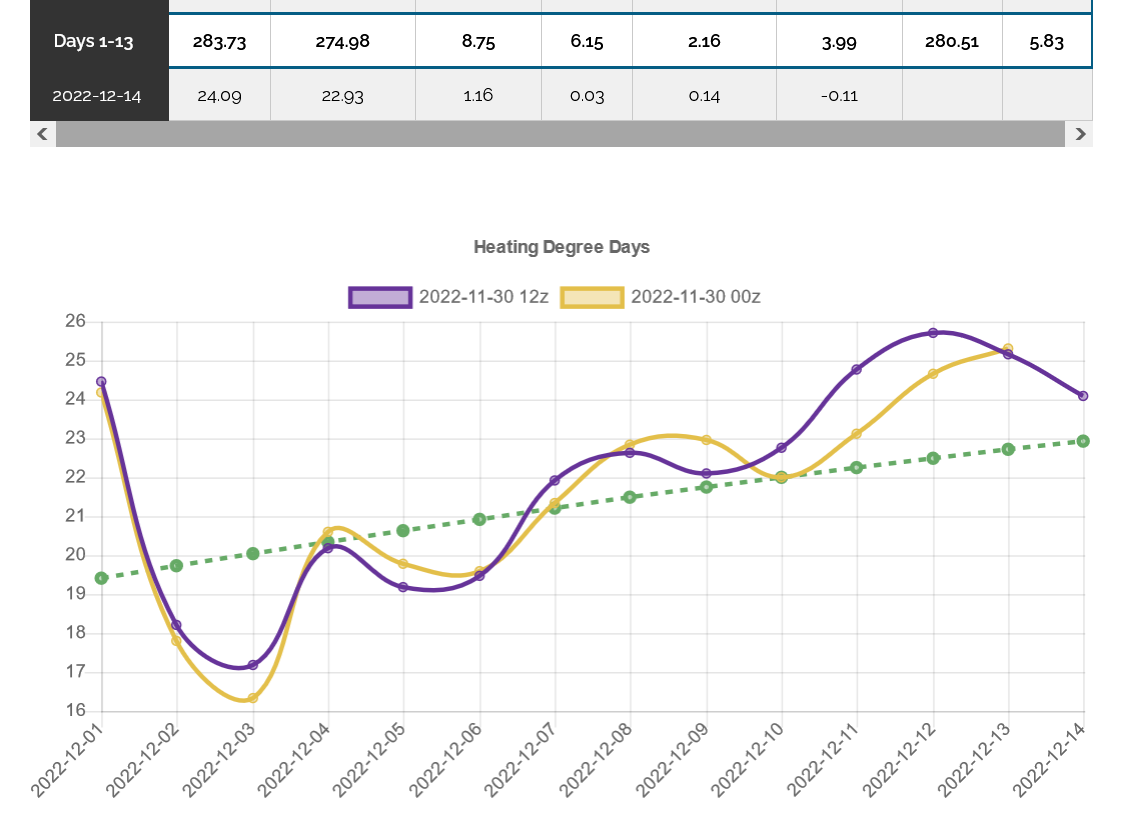Viewport: 1123px width, 834px height.
Task: Toggle the purple 2022-11-30 12z legend swatch
Action: click(x=380, y=297)
